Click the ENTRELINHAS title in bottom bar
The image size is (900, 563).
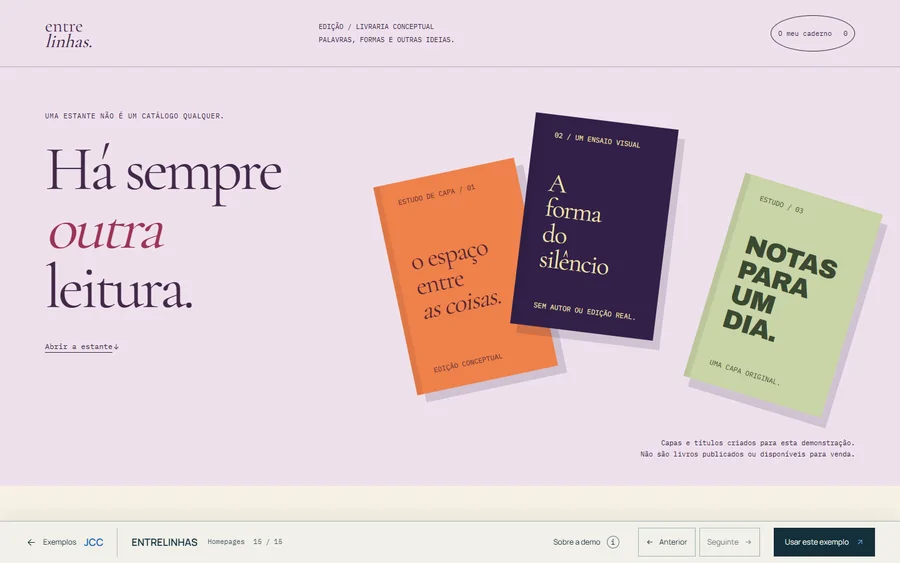pyautogui.click(x=164, y=542)
